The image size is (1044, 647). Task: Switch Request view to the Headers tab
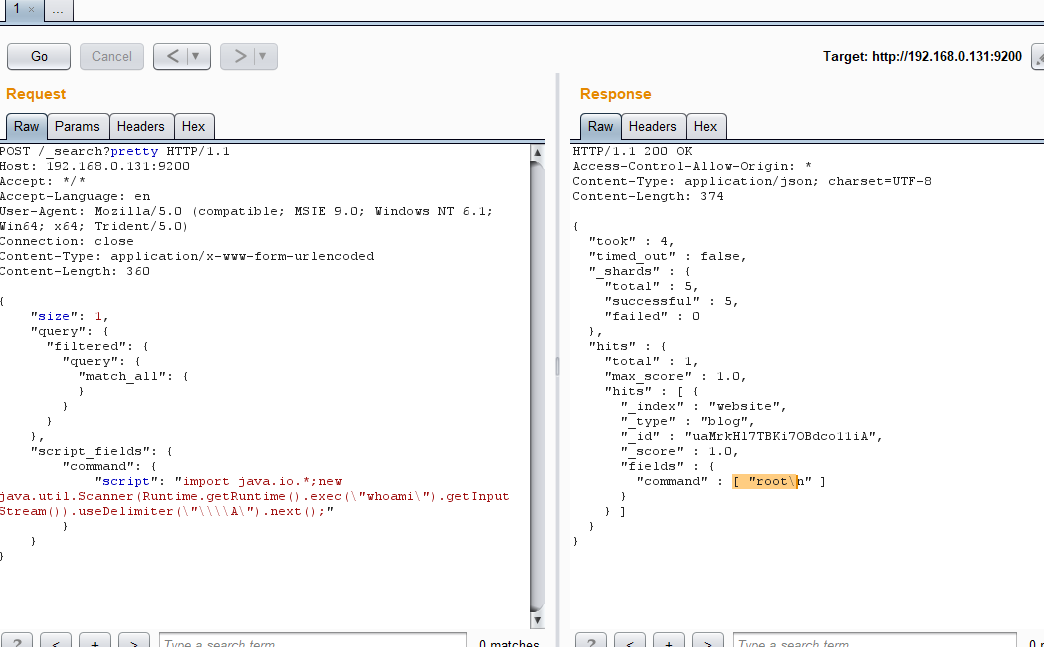pos(140,126)
